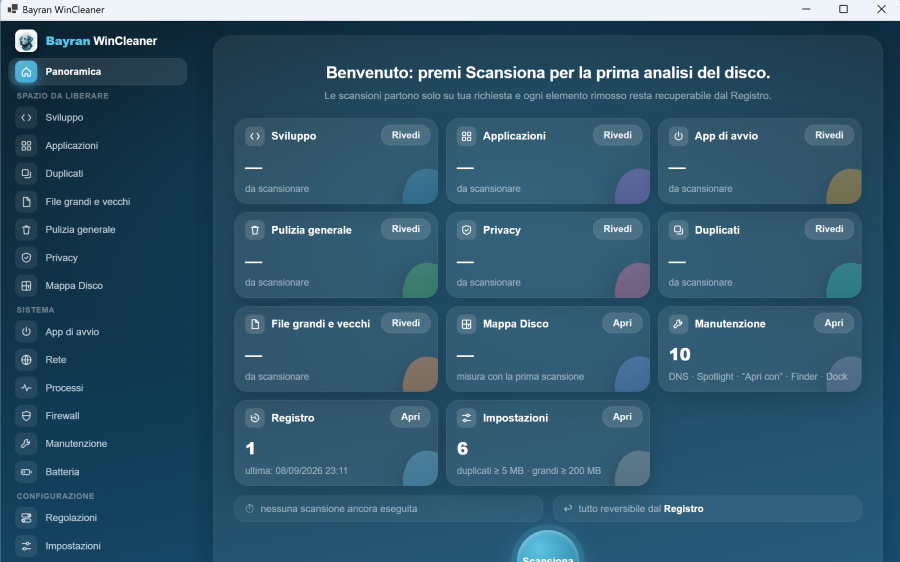The height and width of the screenshot is (562, 900).
Task: Select Firewall in the sidebar
Action: click(98, 416)
